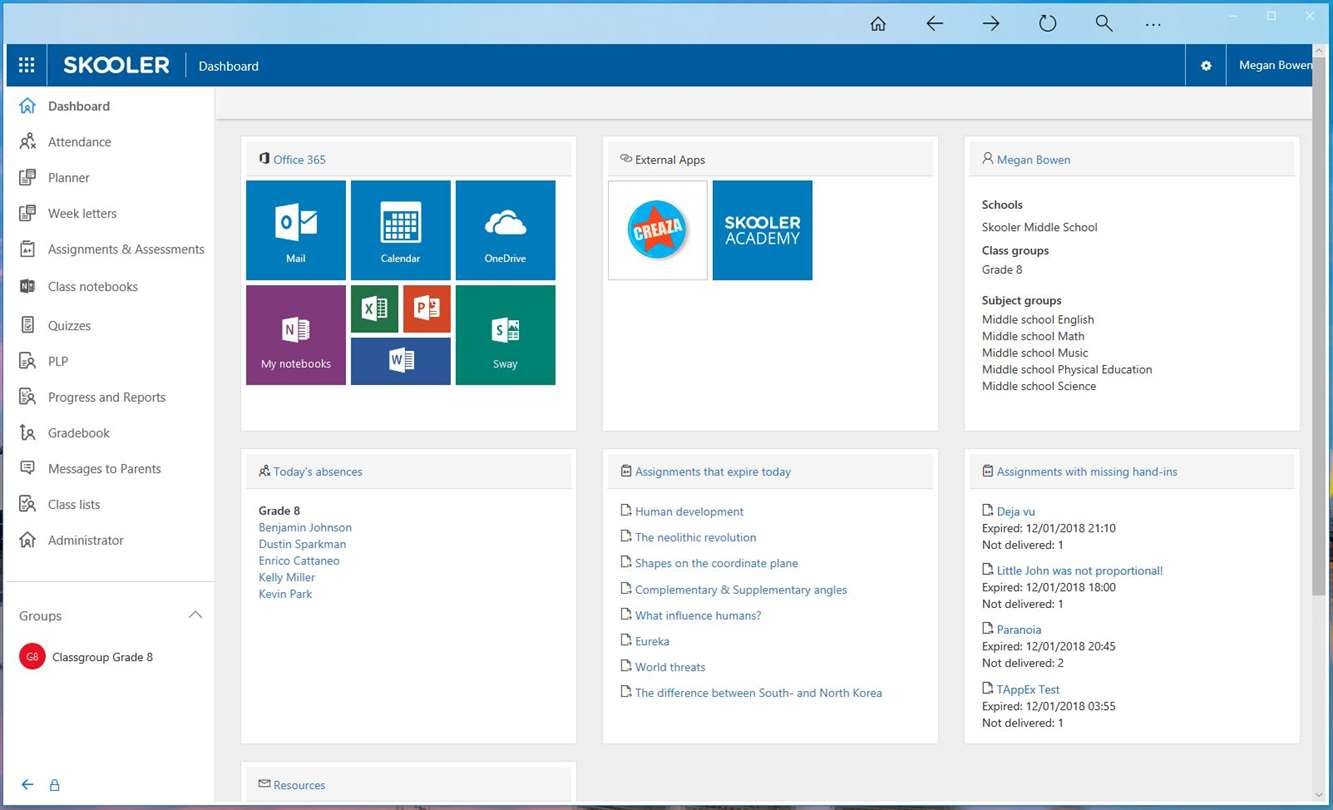The image size is (1333, 810).
Task: Go back with the title bar back arrow
Action: 934,23
